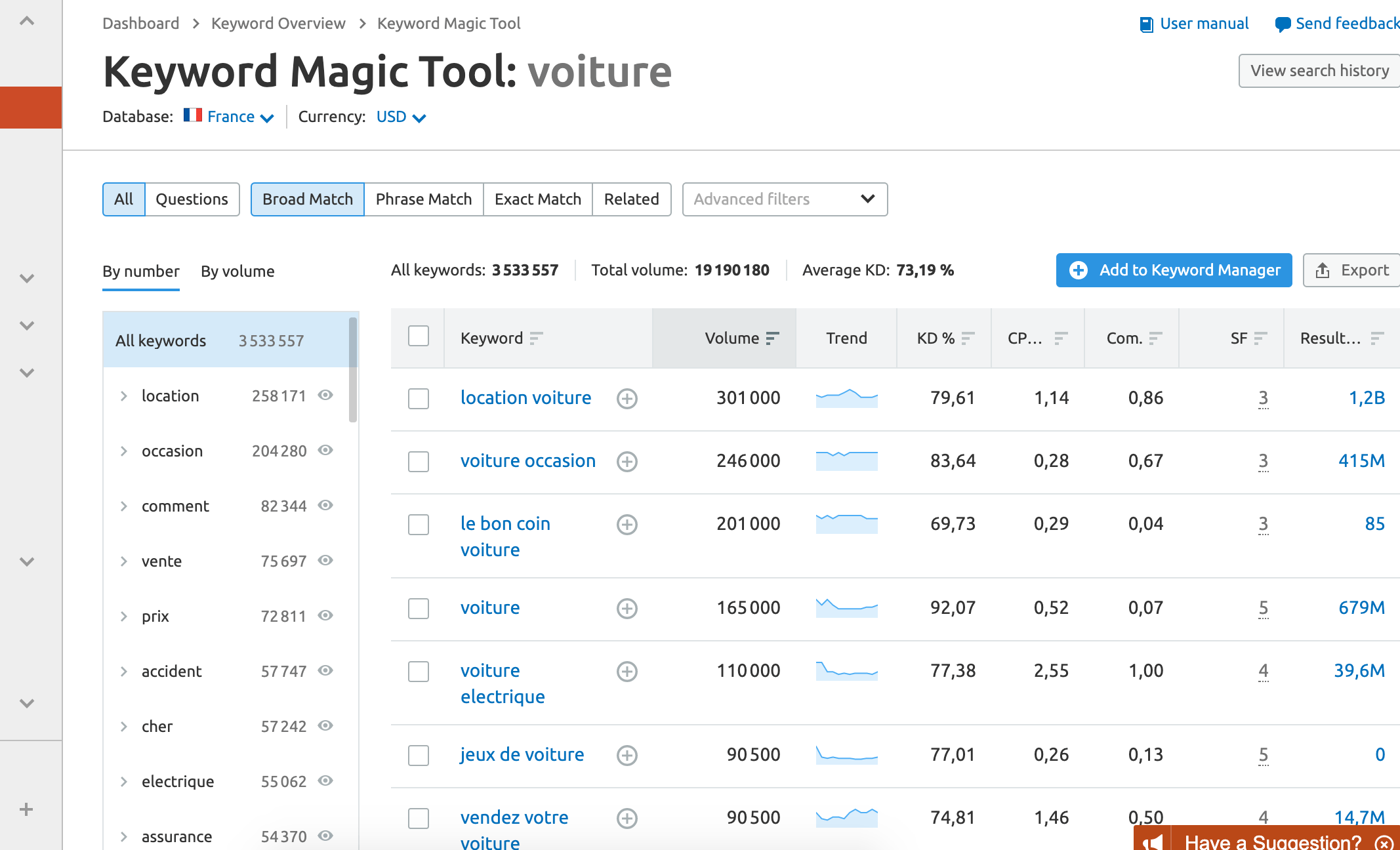This screenshot has height=850, width=1400.
Task: Add 'voiture electrique' keyword via plus icon
Action: pos(627,672)
